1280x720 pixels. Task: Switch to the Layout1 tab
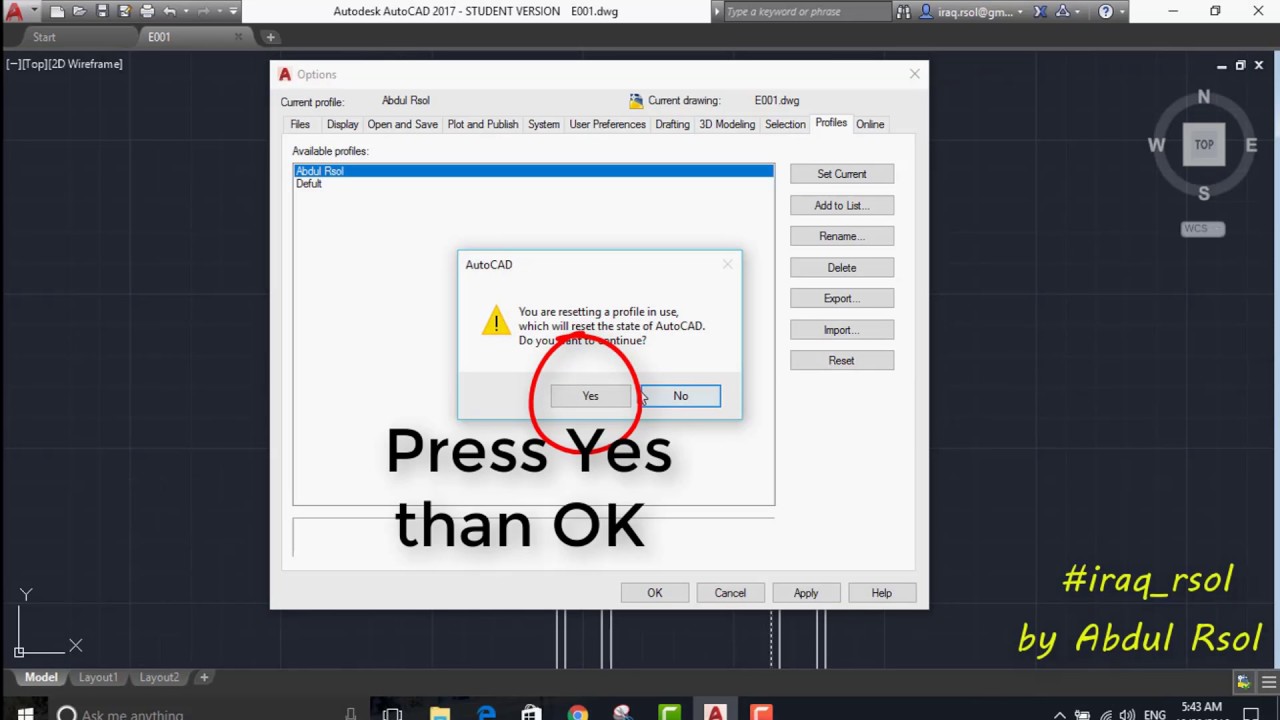coord(98,678)
